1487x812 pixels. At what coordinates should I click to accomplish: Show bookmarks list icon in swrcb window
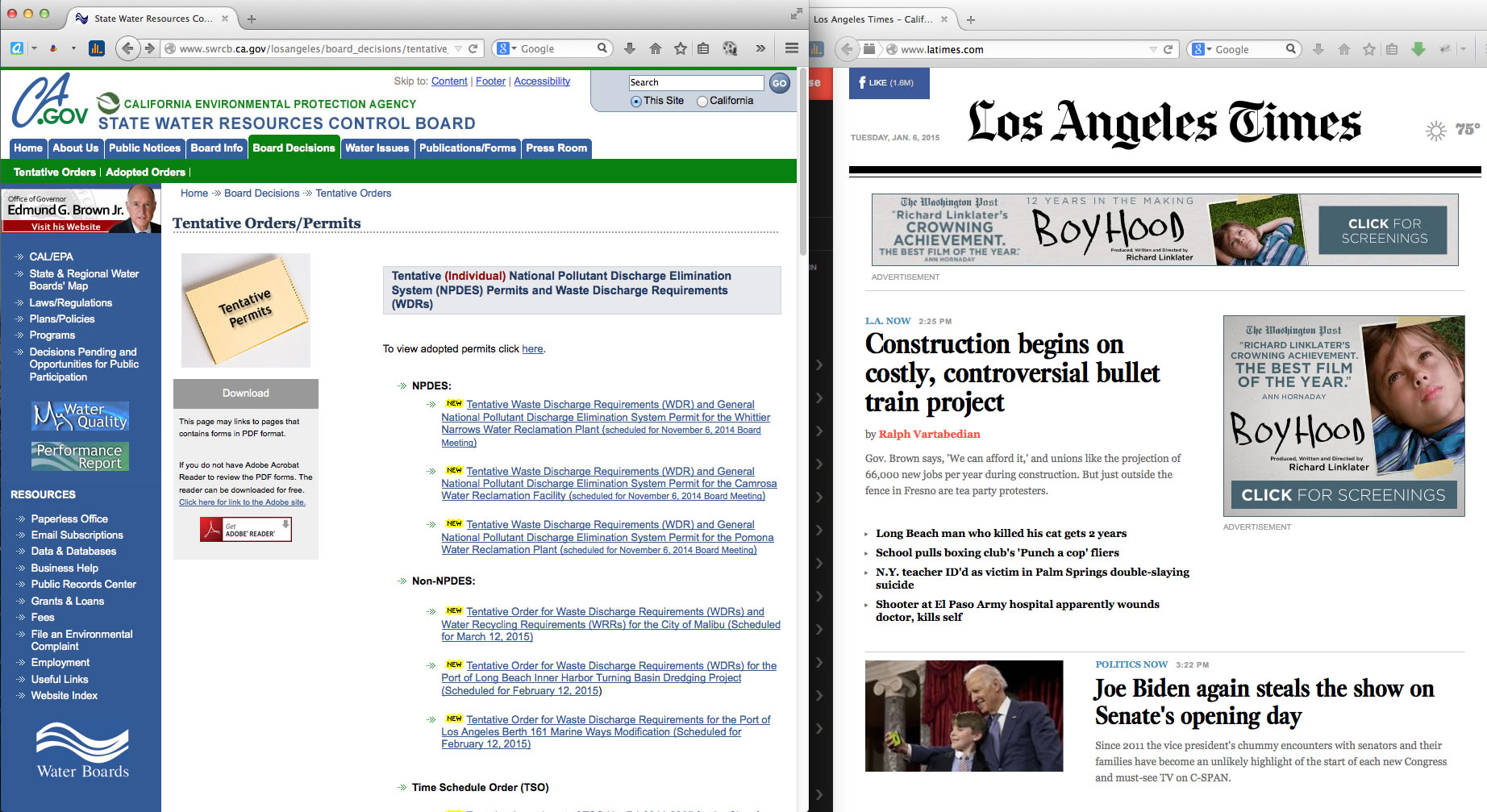click(703, 48)
